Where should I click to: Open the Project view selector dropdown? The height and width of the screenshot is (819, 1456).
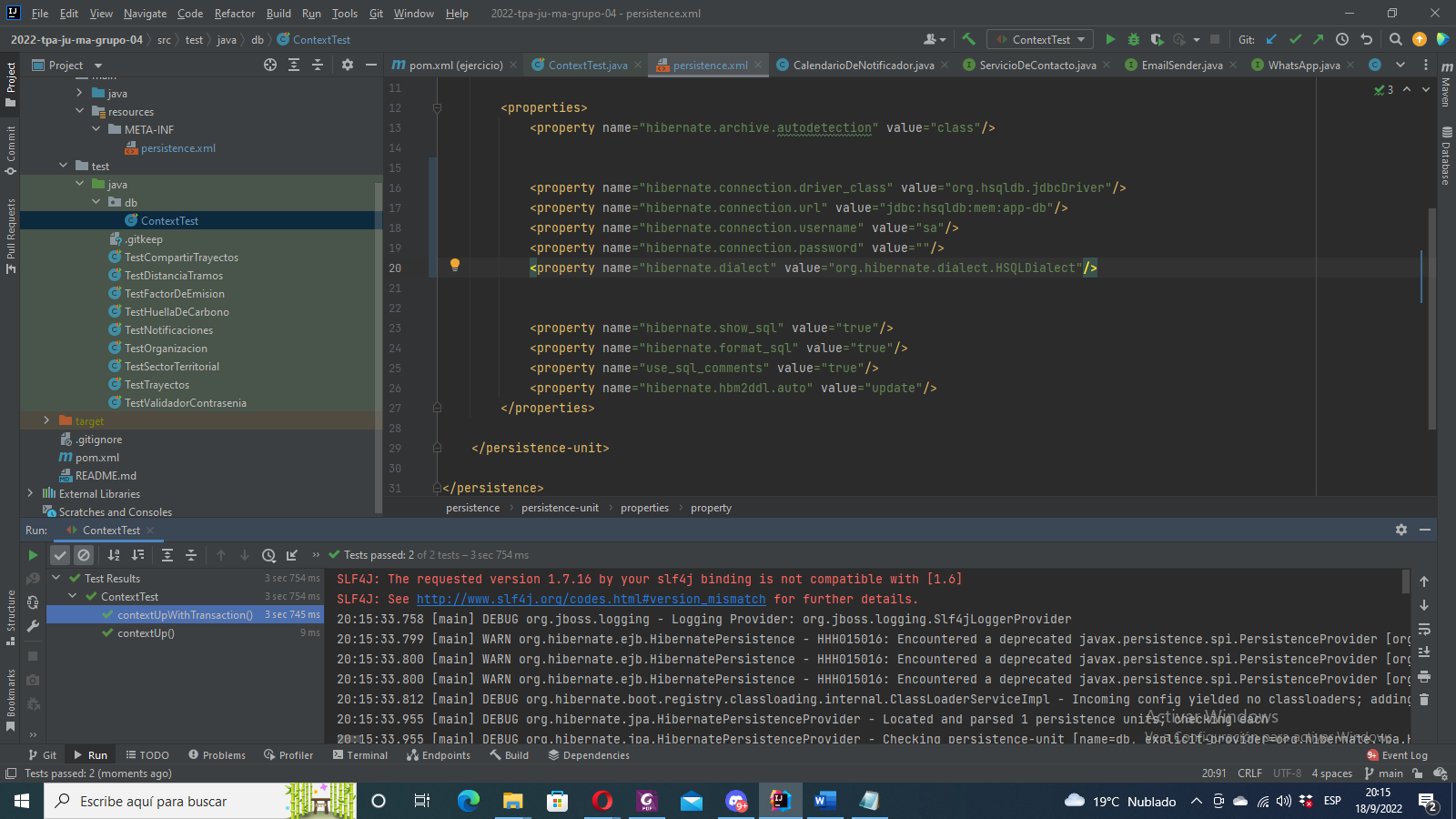[66, 65]
